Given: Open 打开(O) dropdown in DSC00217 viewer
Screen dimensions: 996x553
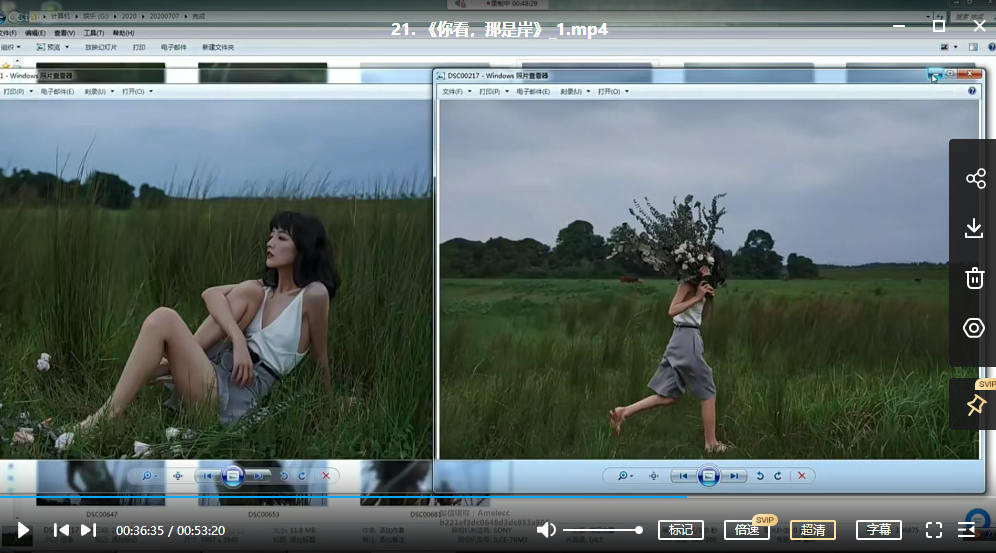Looking at the screenshot, I should 613,91.
